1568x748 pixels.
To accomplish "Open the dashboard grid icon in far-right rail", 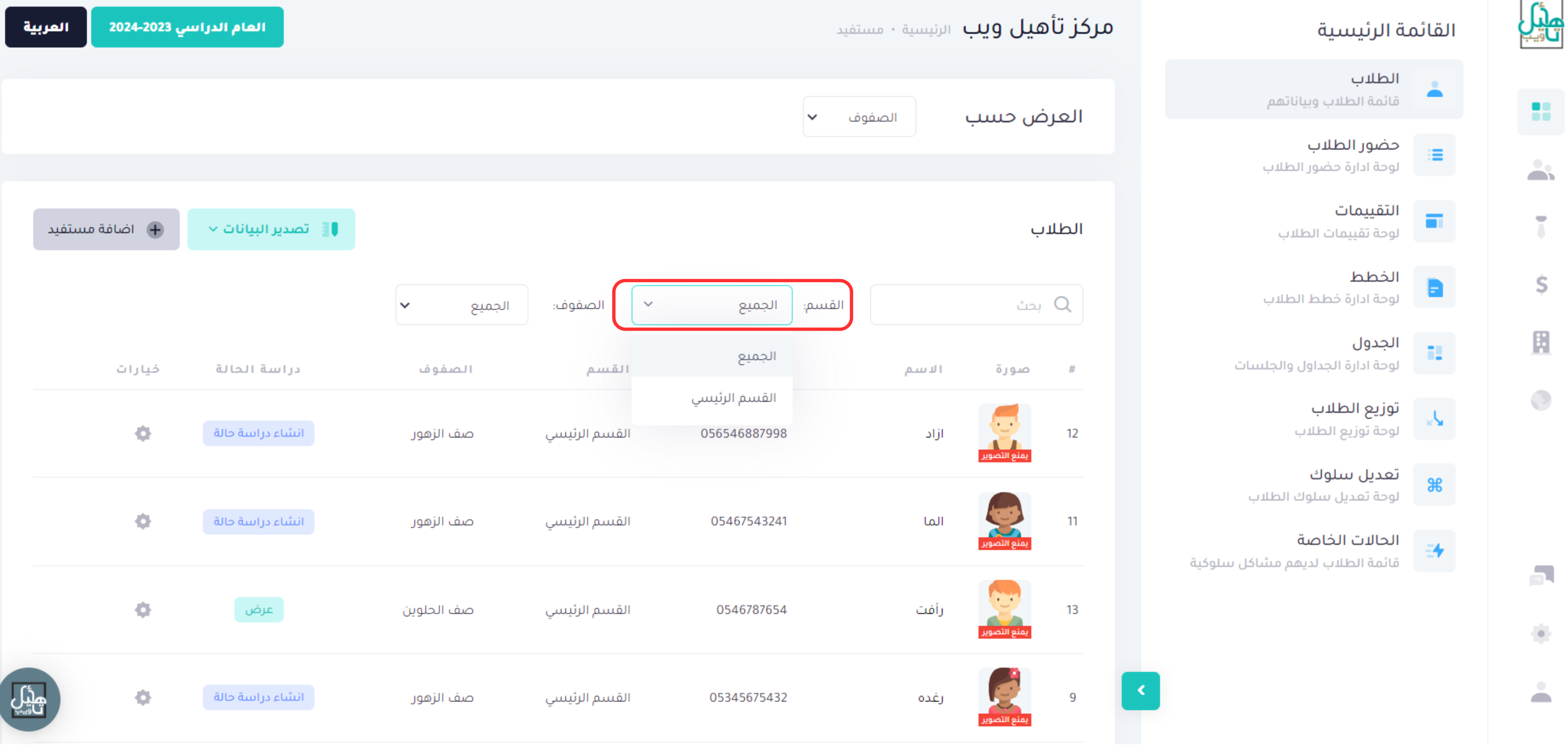I will click(1541, 112).
